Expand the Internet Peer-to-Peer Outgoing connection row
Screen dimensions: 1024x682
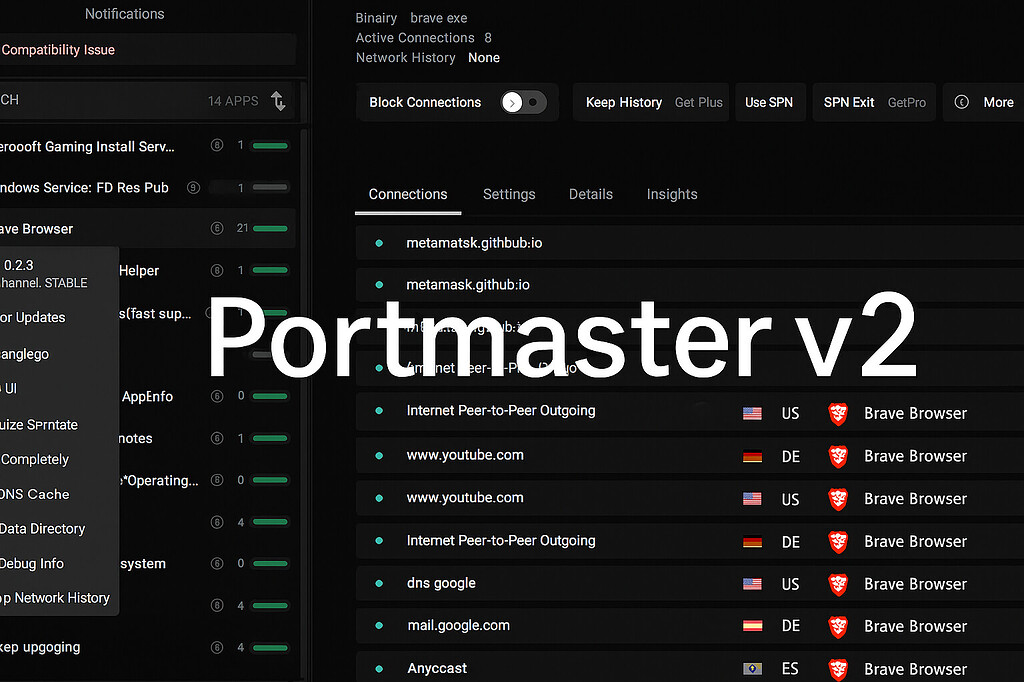[x=500, y=410]
